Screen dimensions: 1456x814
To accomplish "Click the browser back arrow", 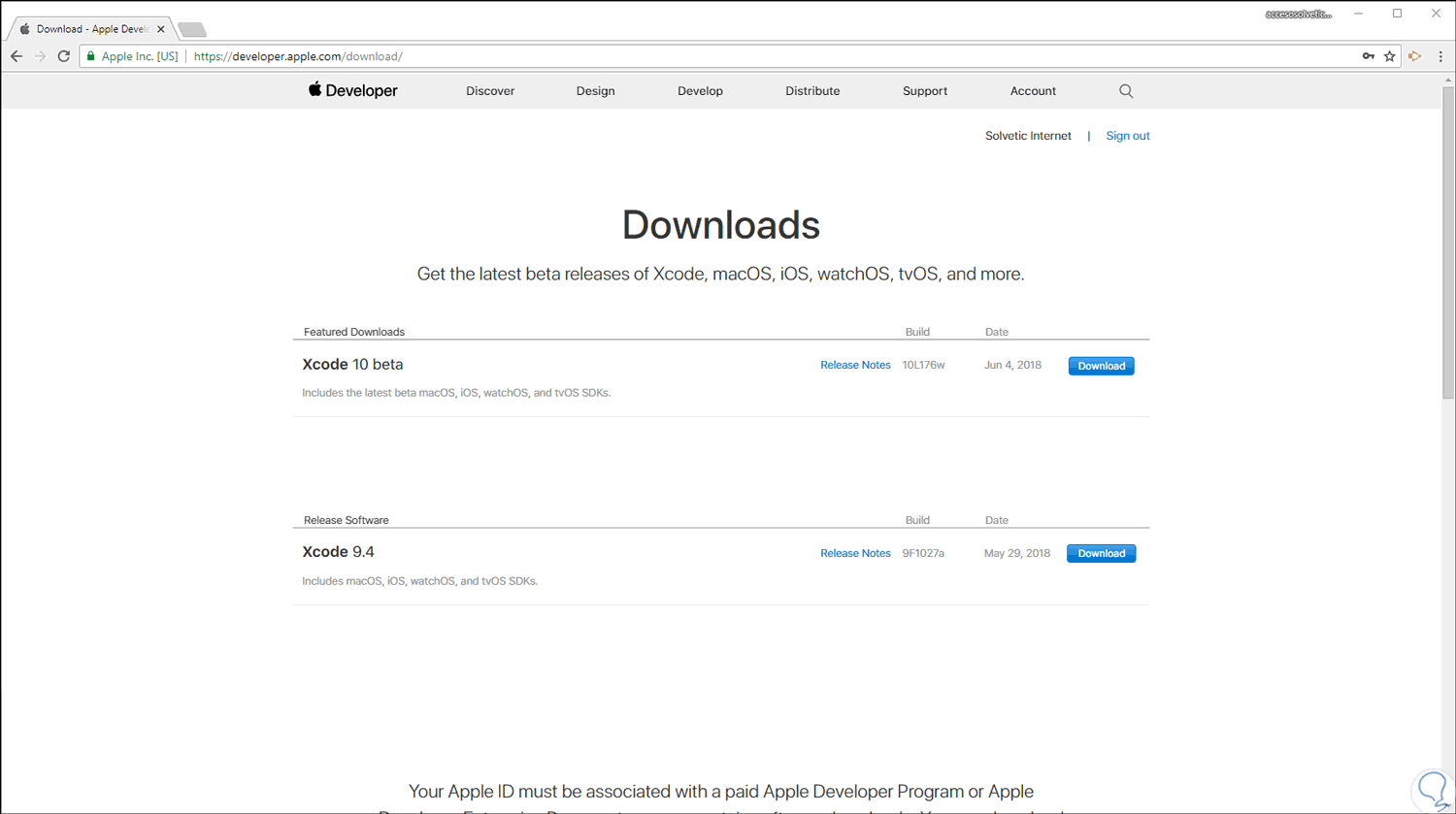I will (x=17, y=56).
